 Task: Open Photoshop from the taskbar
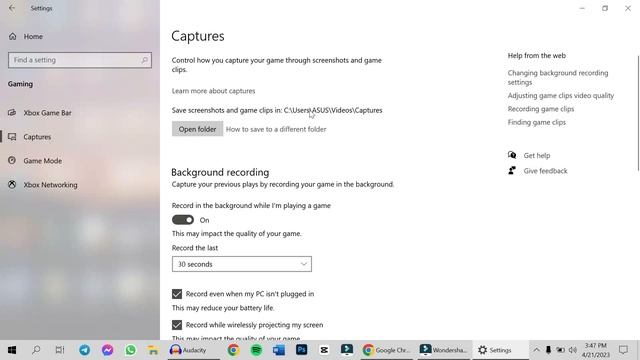pyautogui.click(x=302, y=350)
